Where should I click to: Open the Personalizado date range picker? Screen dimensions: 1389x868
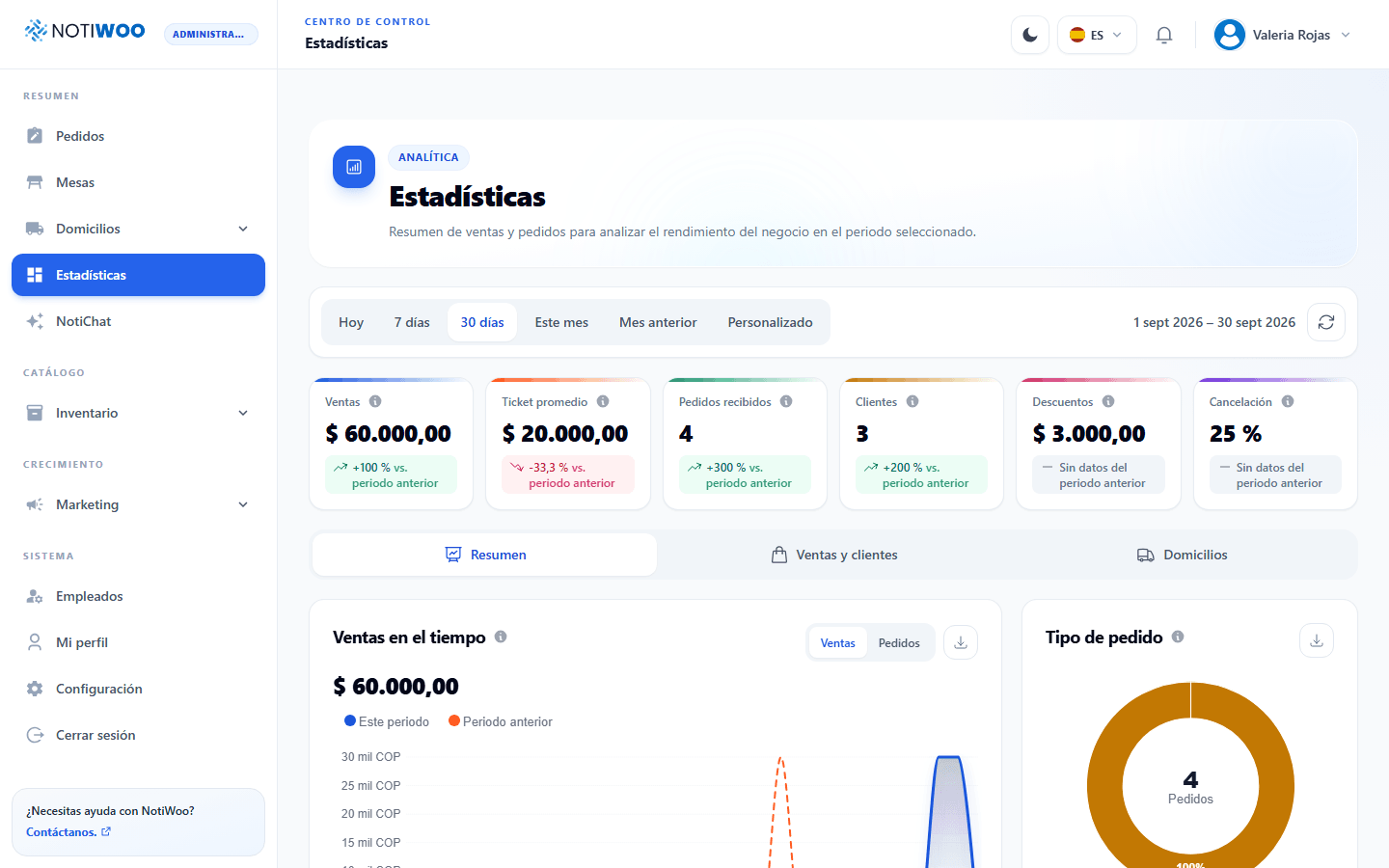[x=770, y=322]
